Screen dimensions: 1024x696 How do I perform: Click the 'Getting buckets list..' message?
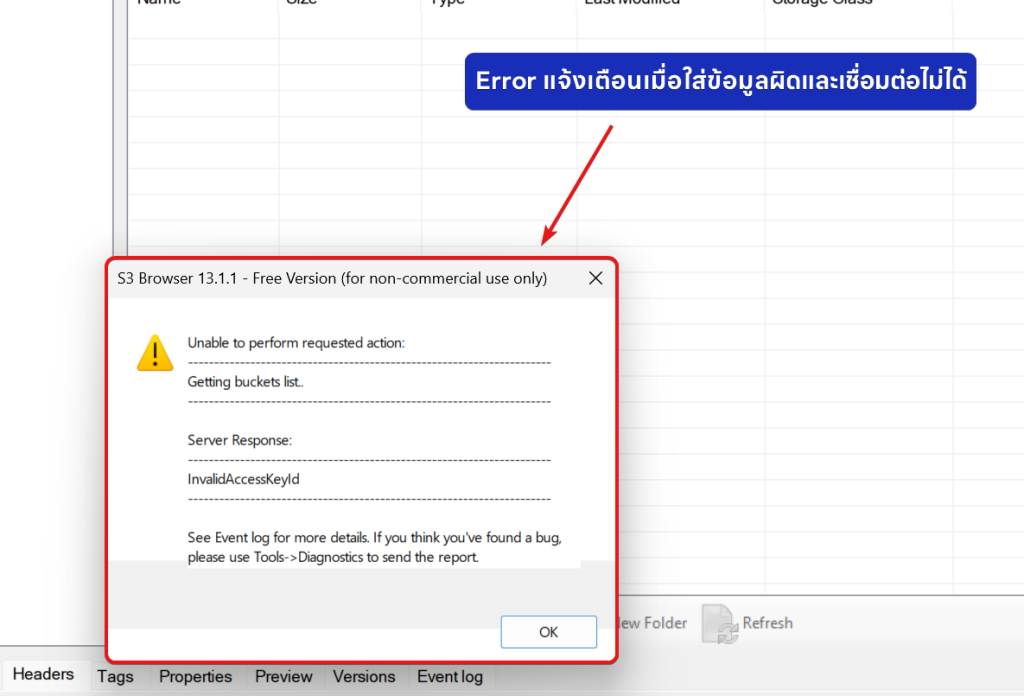pos(245,381)
